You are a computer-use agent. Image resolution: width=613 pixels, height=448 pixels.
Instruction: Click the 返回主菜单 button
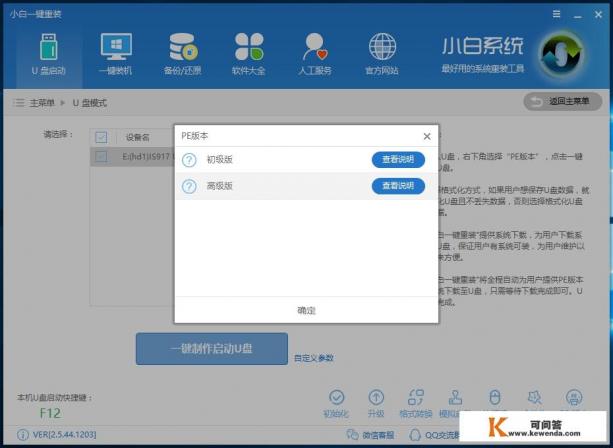point(563,102)
